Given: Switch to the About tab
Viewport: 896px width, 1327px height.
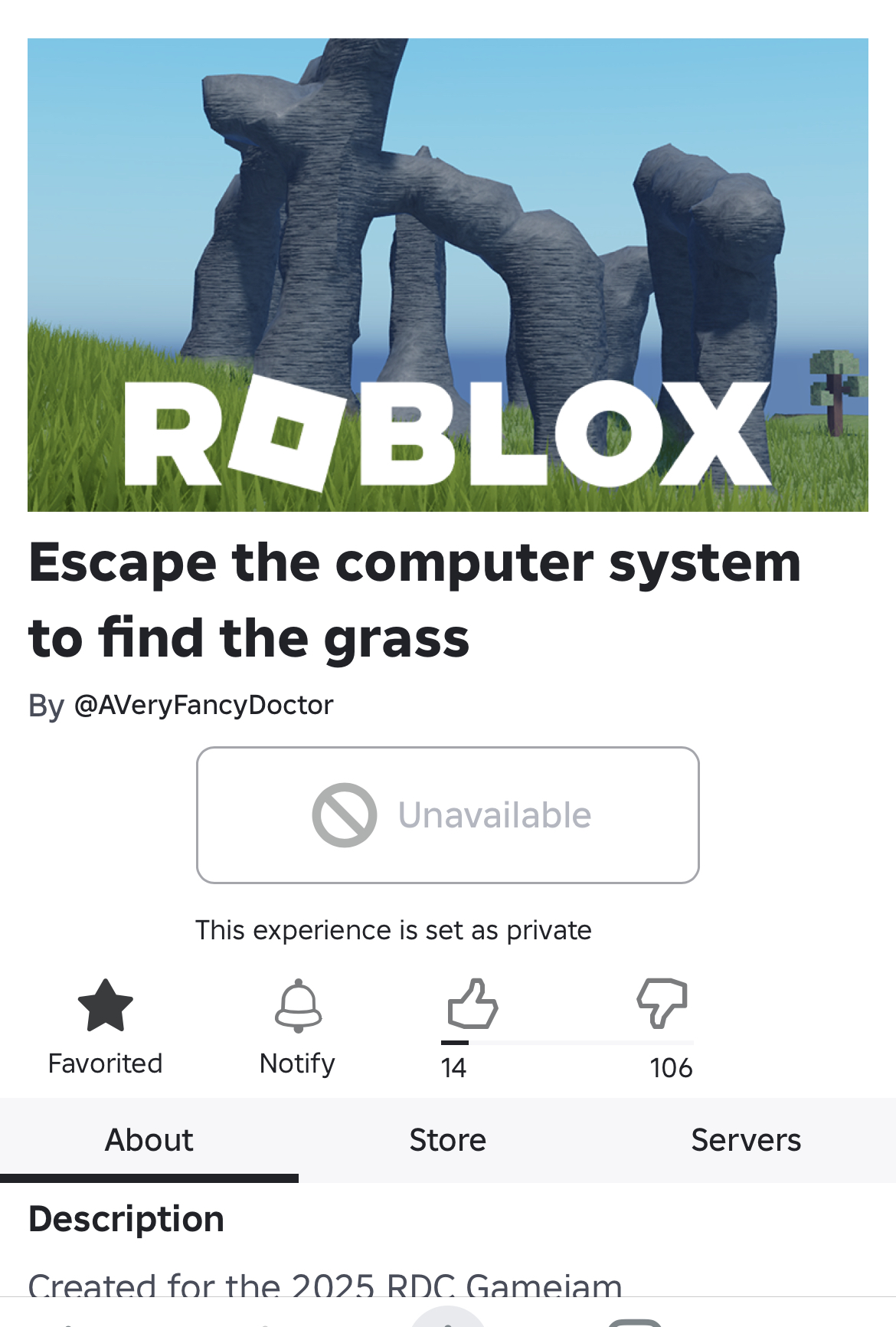Looking at the screenshot, I should click(x=149, y=1140).
